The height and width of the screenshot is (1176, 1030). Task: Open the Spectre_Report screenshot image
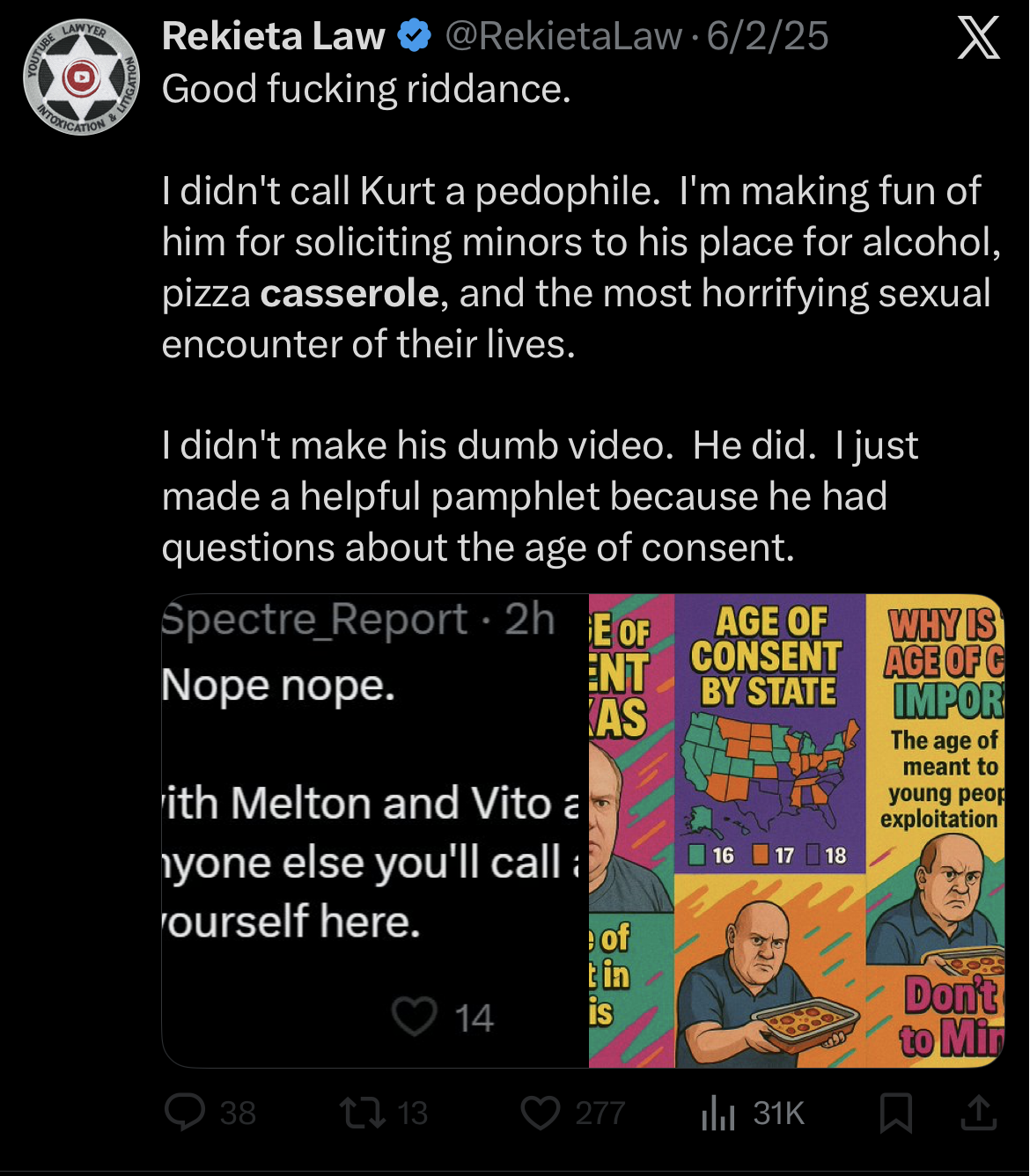375,831
